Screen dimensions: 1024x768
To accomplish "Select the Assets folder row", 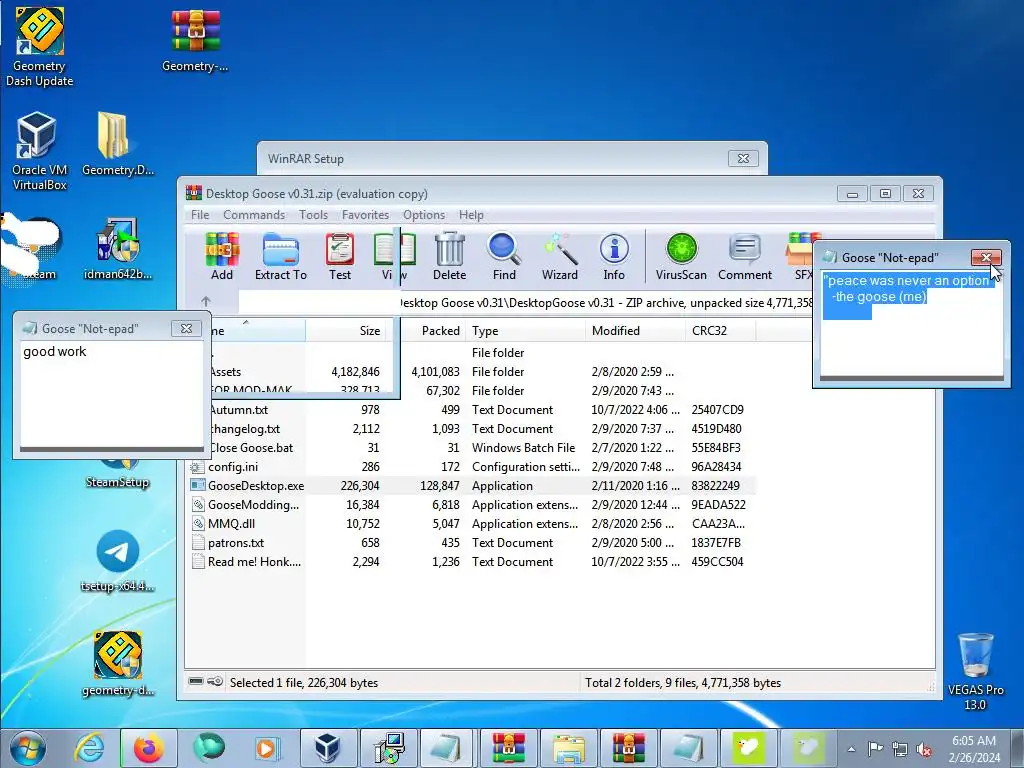I will click(x=482, y=372).
